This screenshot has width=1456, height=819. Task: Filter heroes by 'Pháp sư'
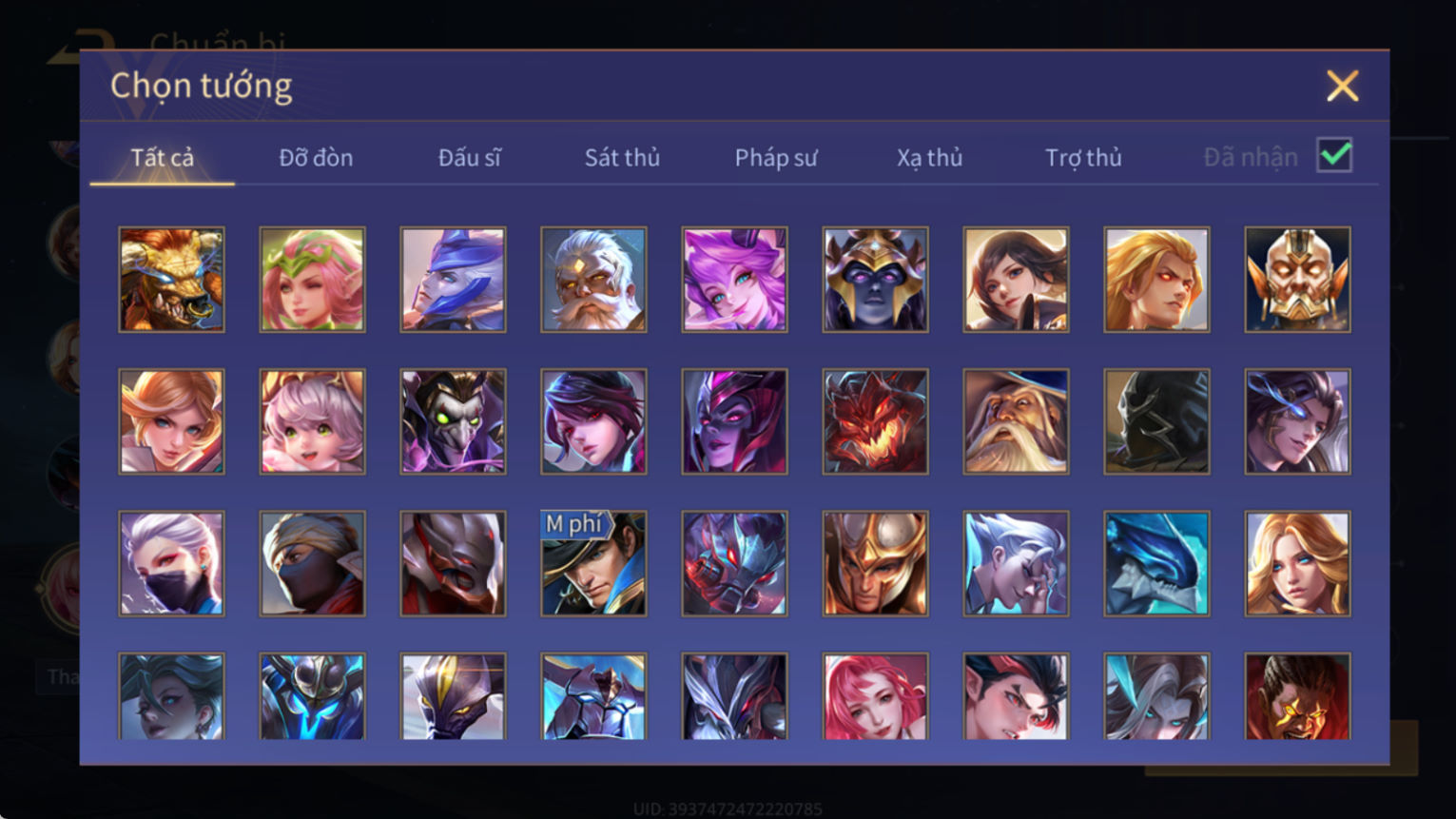click(776, 158)
